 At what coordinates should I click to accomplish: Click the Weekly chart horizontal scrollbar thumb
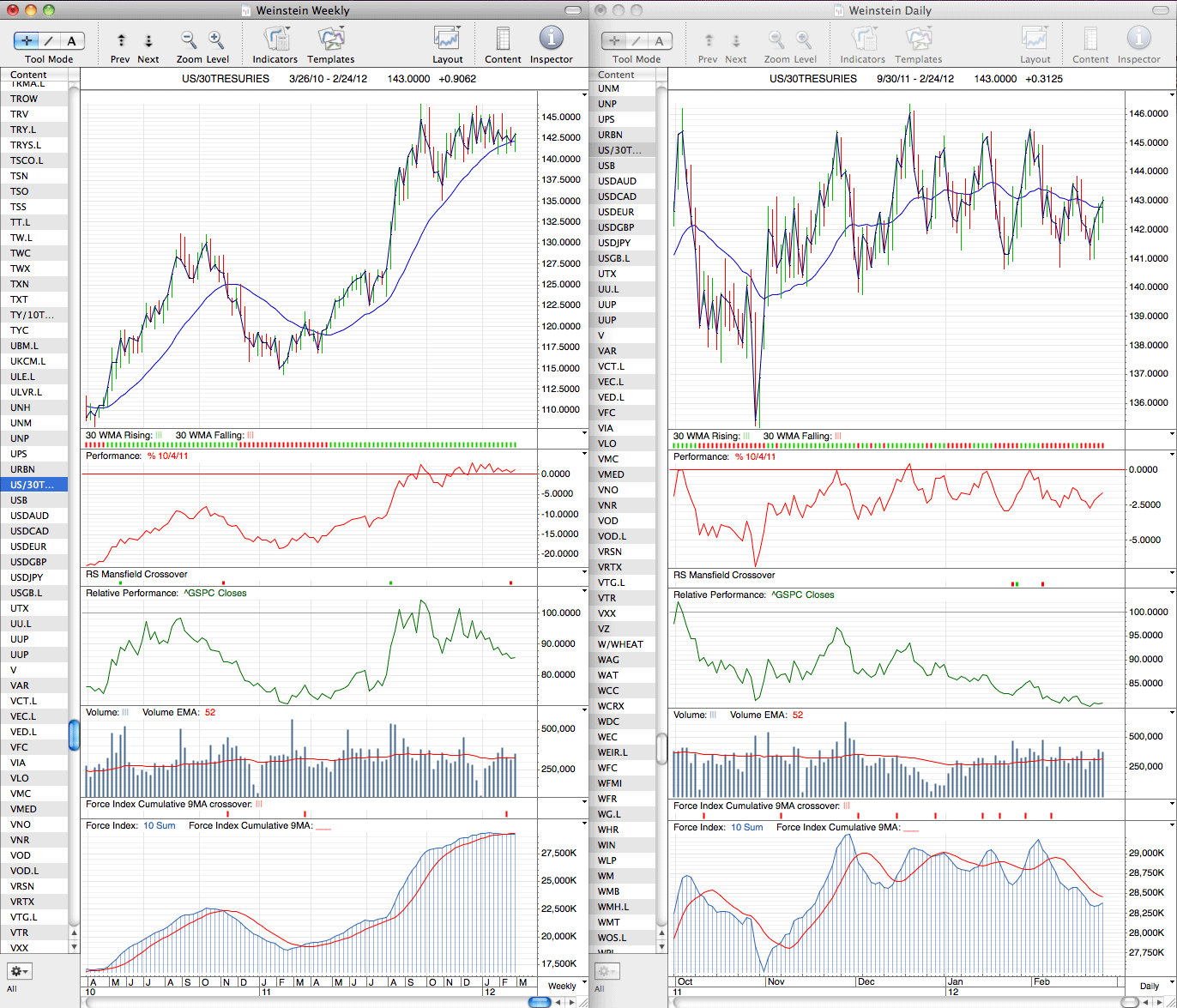[540, 1002]
